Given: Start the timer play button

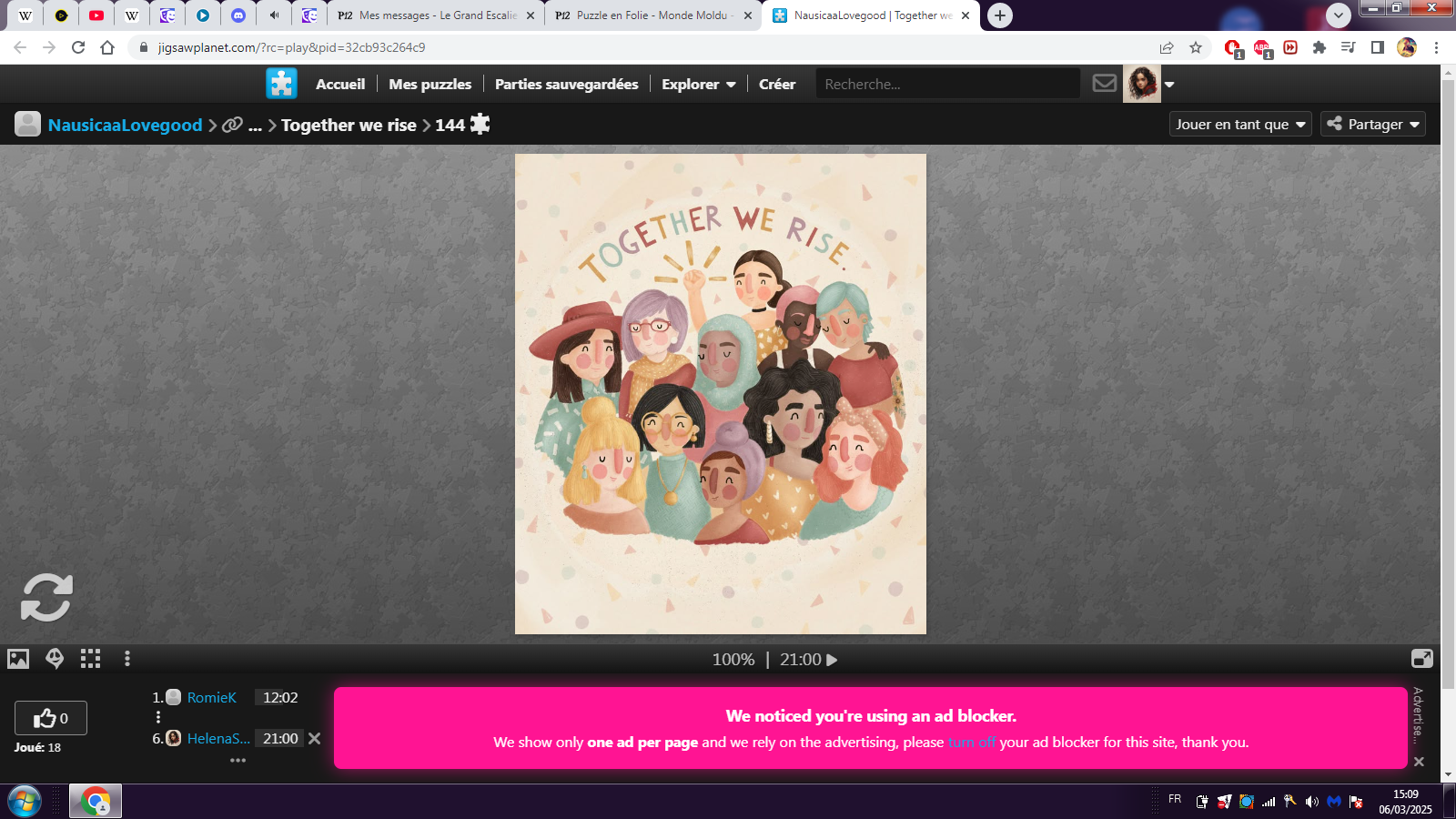Looking at the screenshot, I should click(x=832, y=660).
